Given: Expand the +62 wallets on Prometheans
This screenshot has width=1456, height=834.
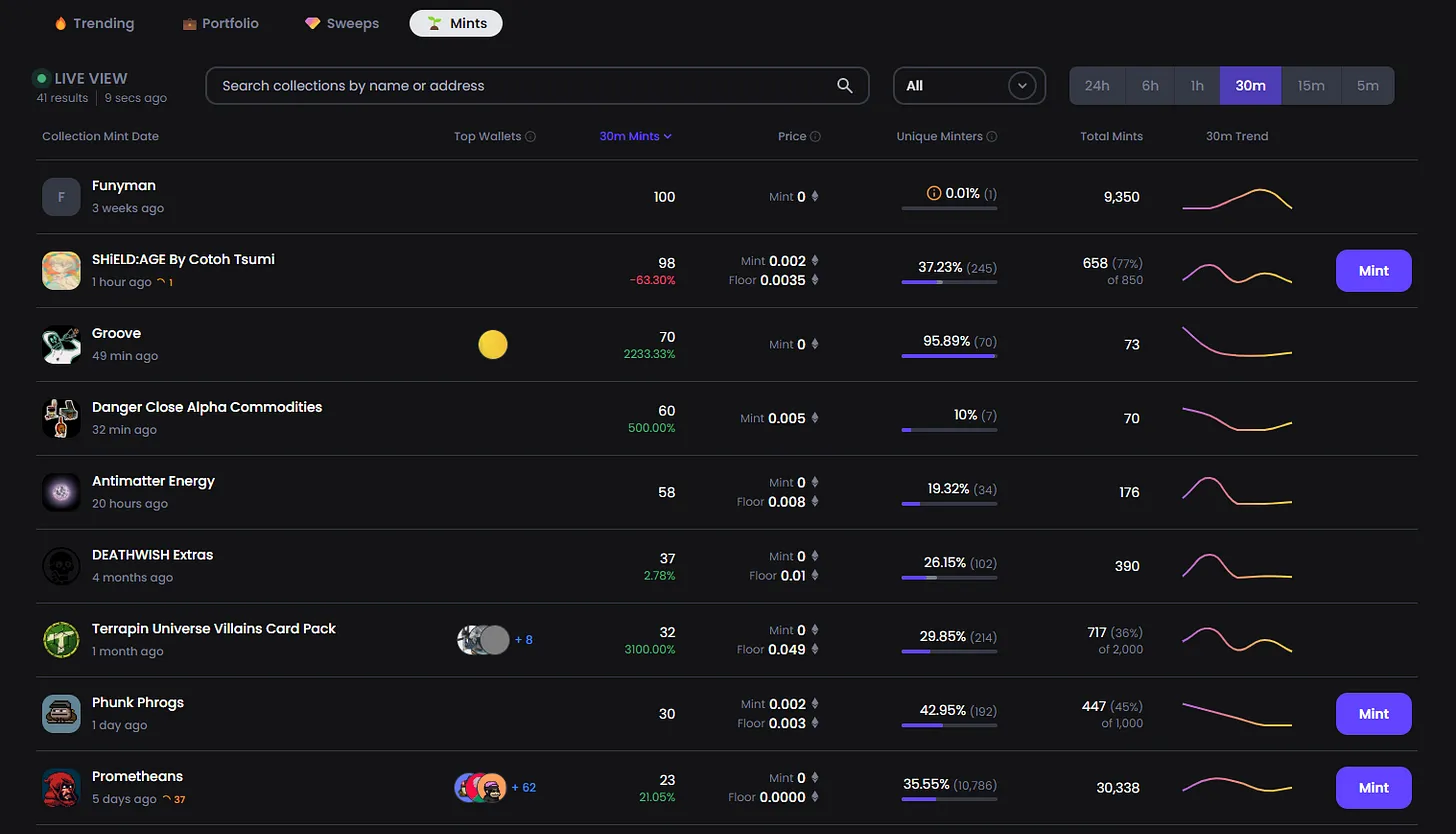Looking at the screenshot, I should tap(524, 787).
